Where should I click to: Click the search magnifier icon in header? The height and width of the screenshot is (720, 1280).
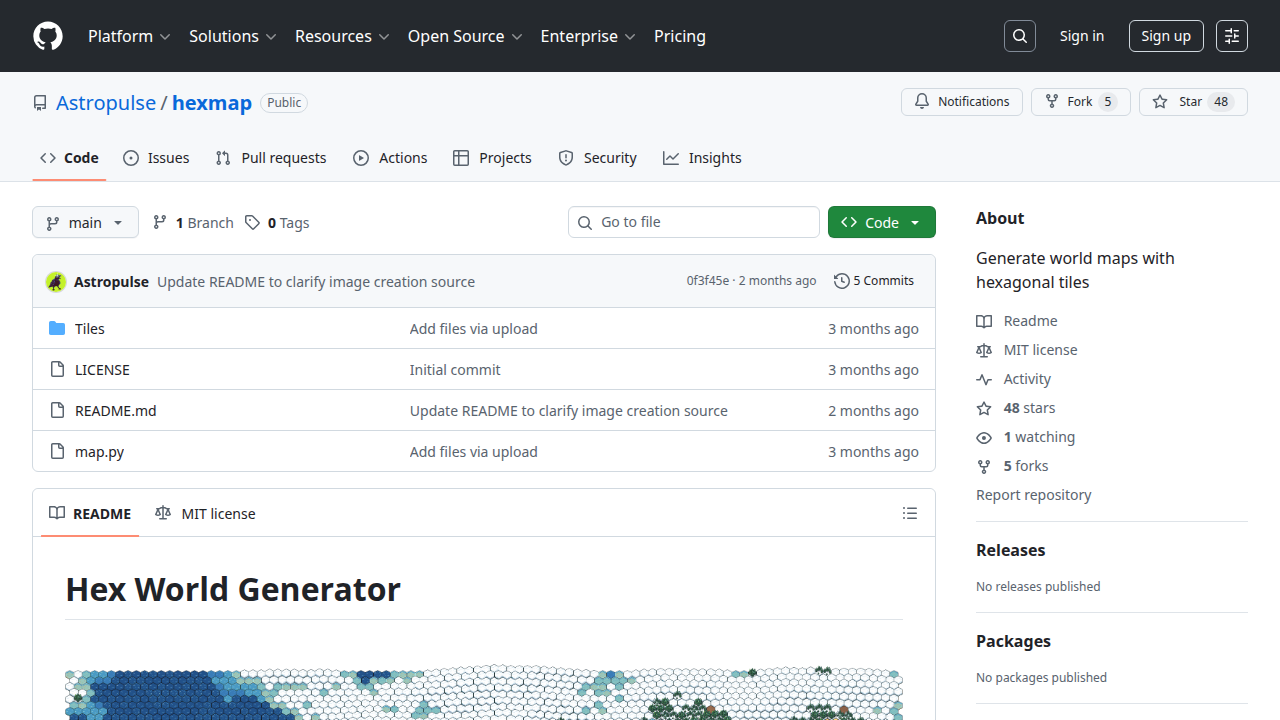(x=1020, y=36)
